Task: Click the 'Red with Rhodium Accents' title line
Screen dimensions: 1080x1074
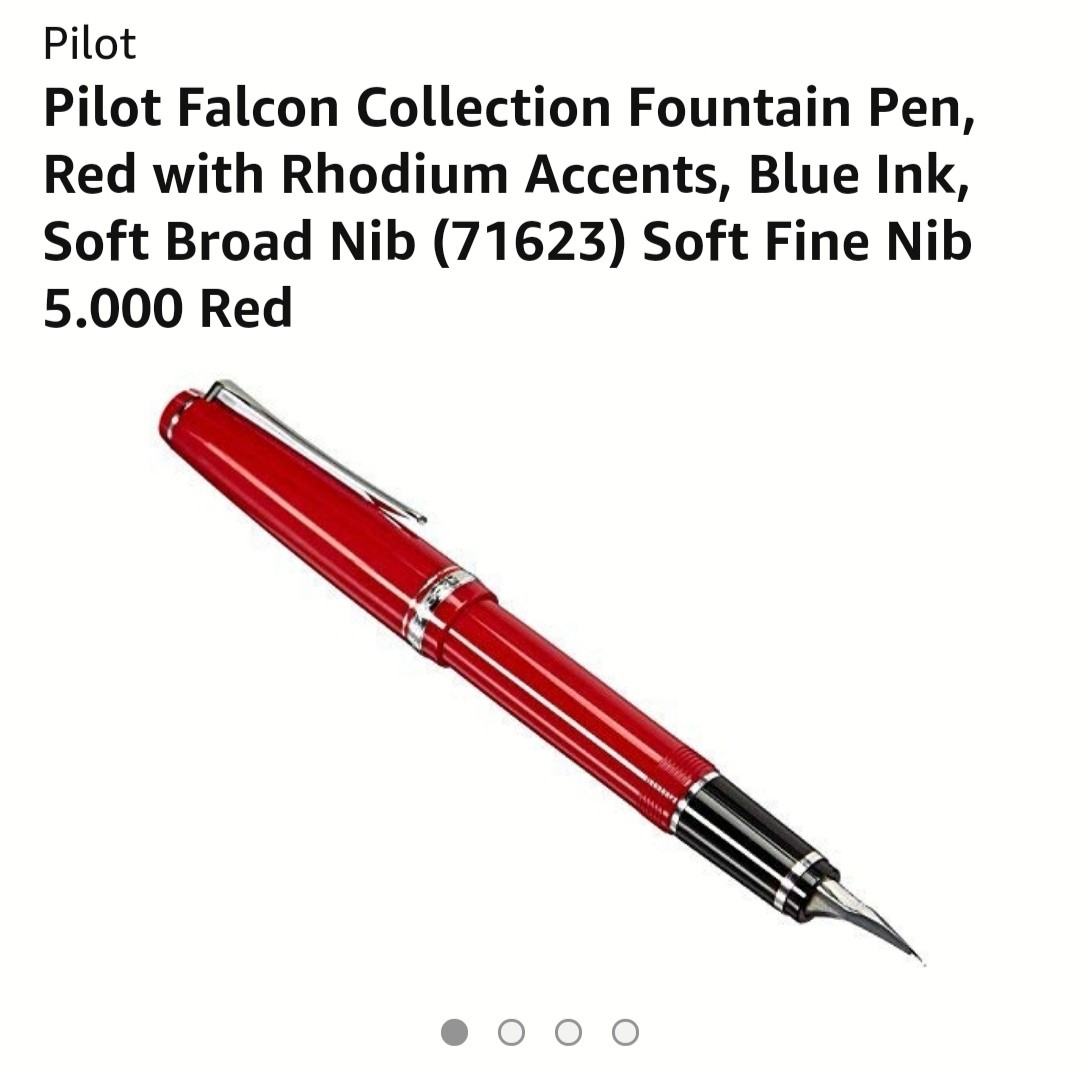Action: 386,174
